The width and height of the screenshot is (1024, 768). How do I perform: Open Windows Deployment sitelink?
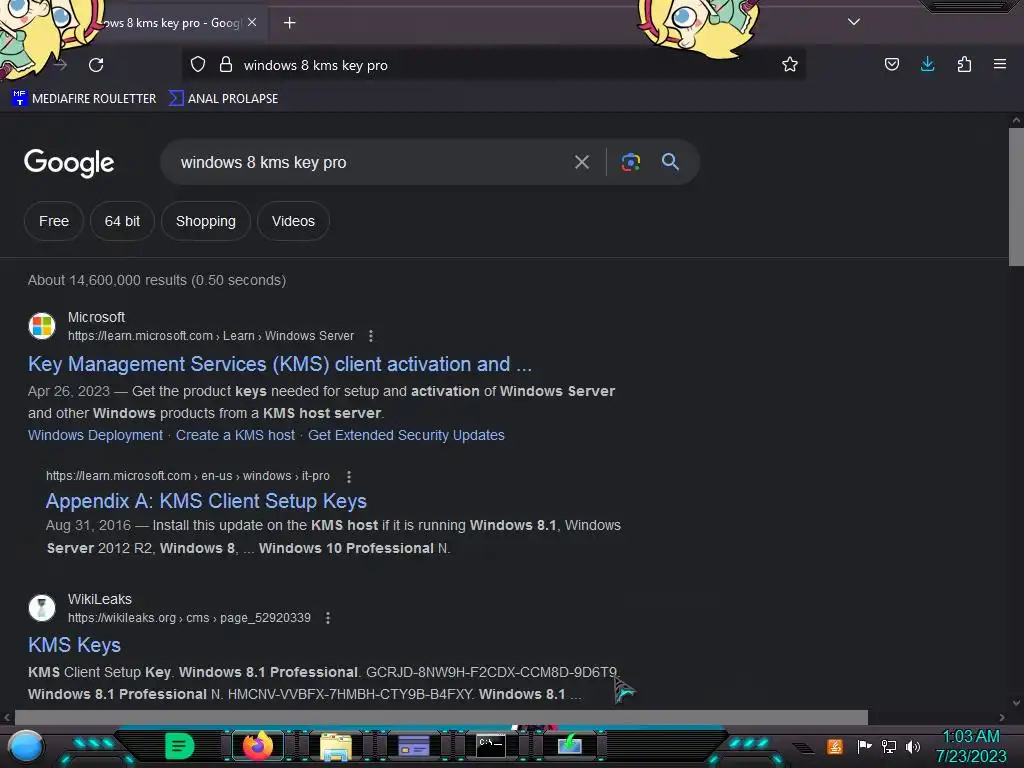click(x=95, y=435)
